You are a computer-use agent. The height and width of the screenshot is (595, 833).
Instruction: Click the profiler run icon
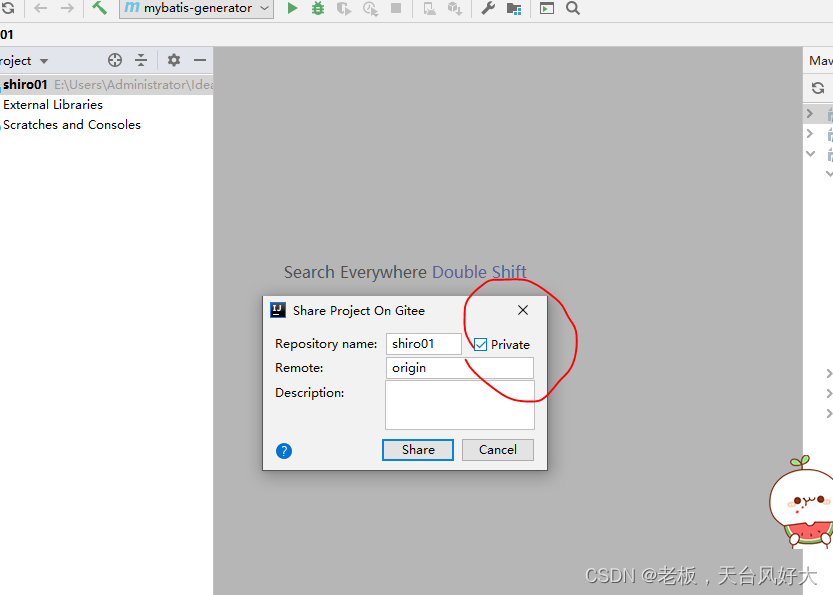370,8
